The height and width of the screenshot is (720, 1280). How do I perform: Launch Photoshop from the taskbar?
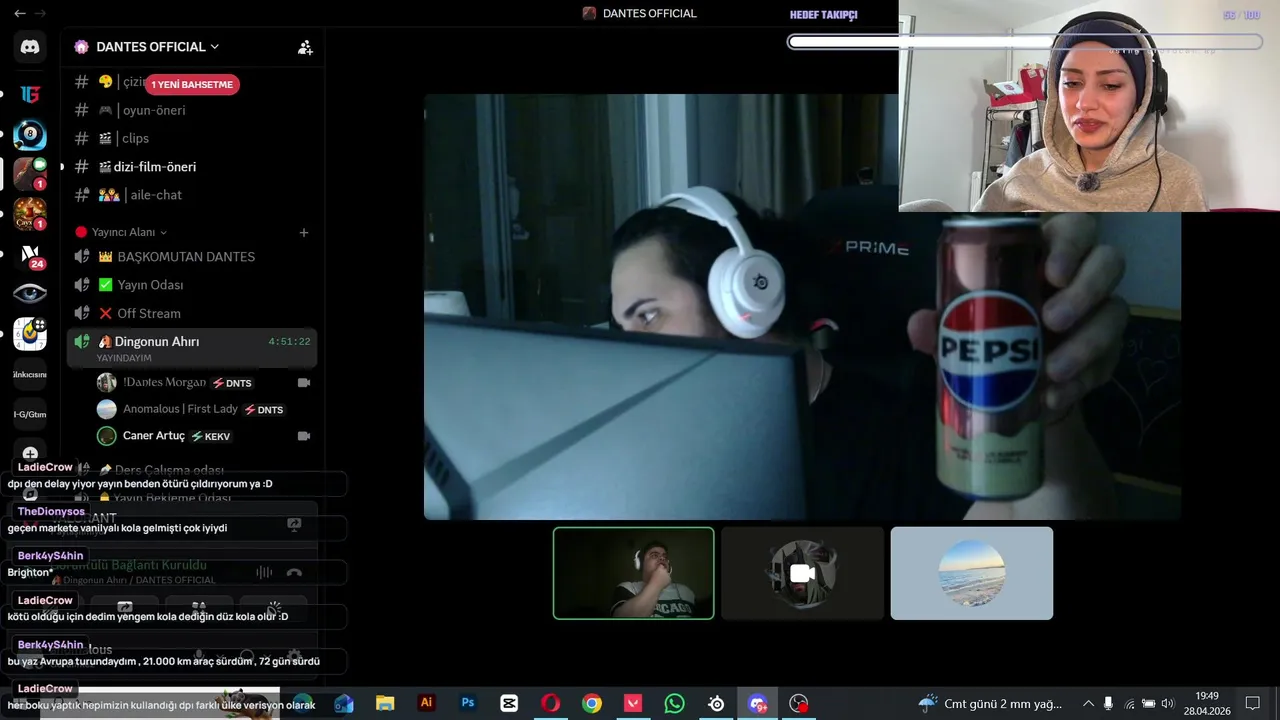tap(467, 703)
